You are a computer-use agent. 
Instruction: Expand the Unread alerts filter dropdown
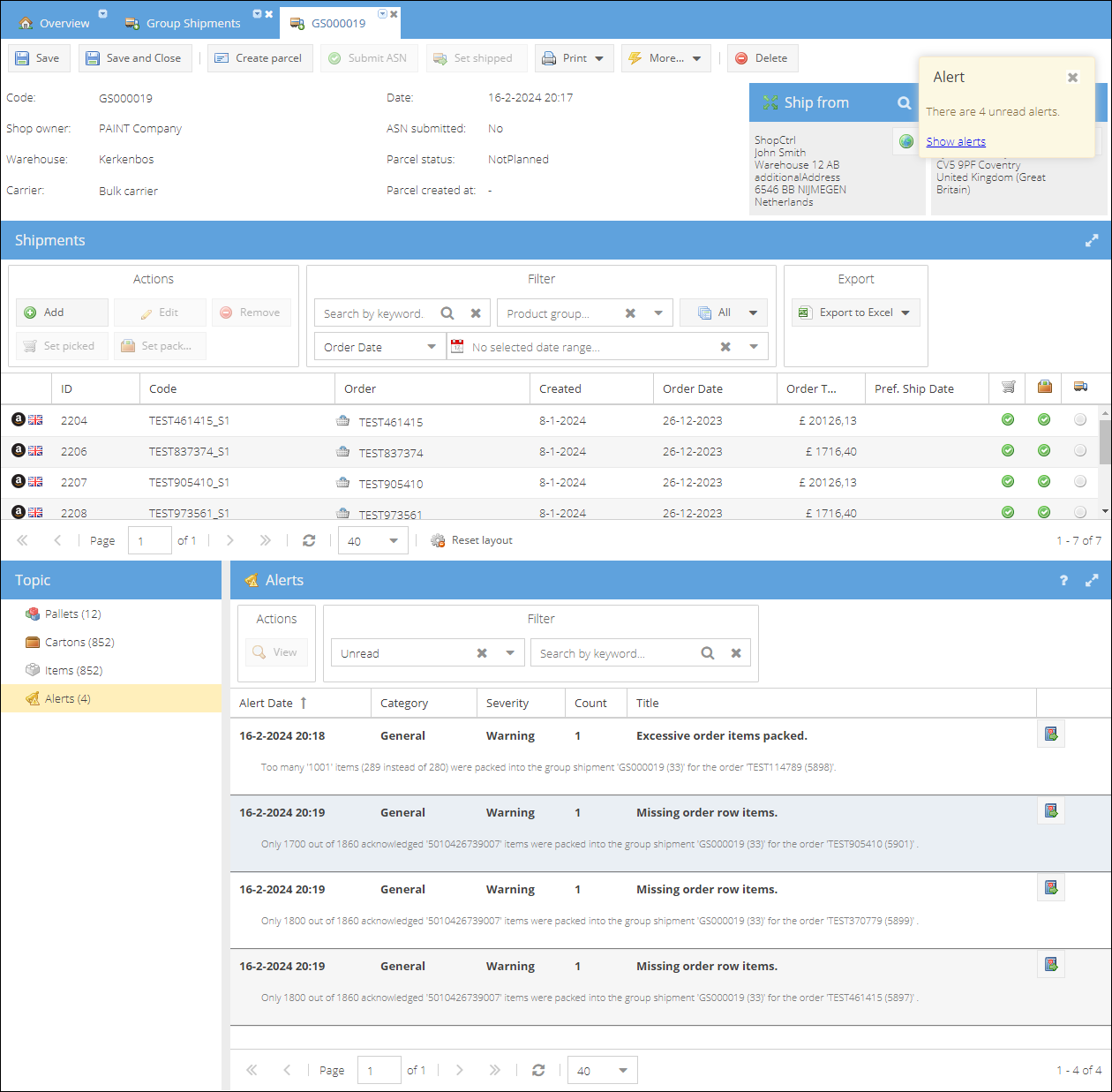[x=510, y=653]
